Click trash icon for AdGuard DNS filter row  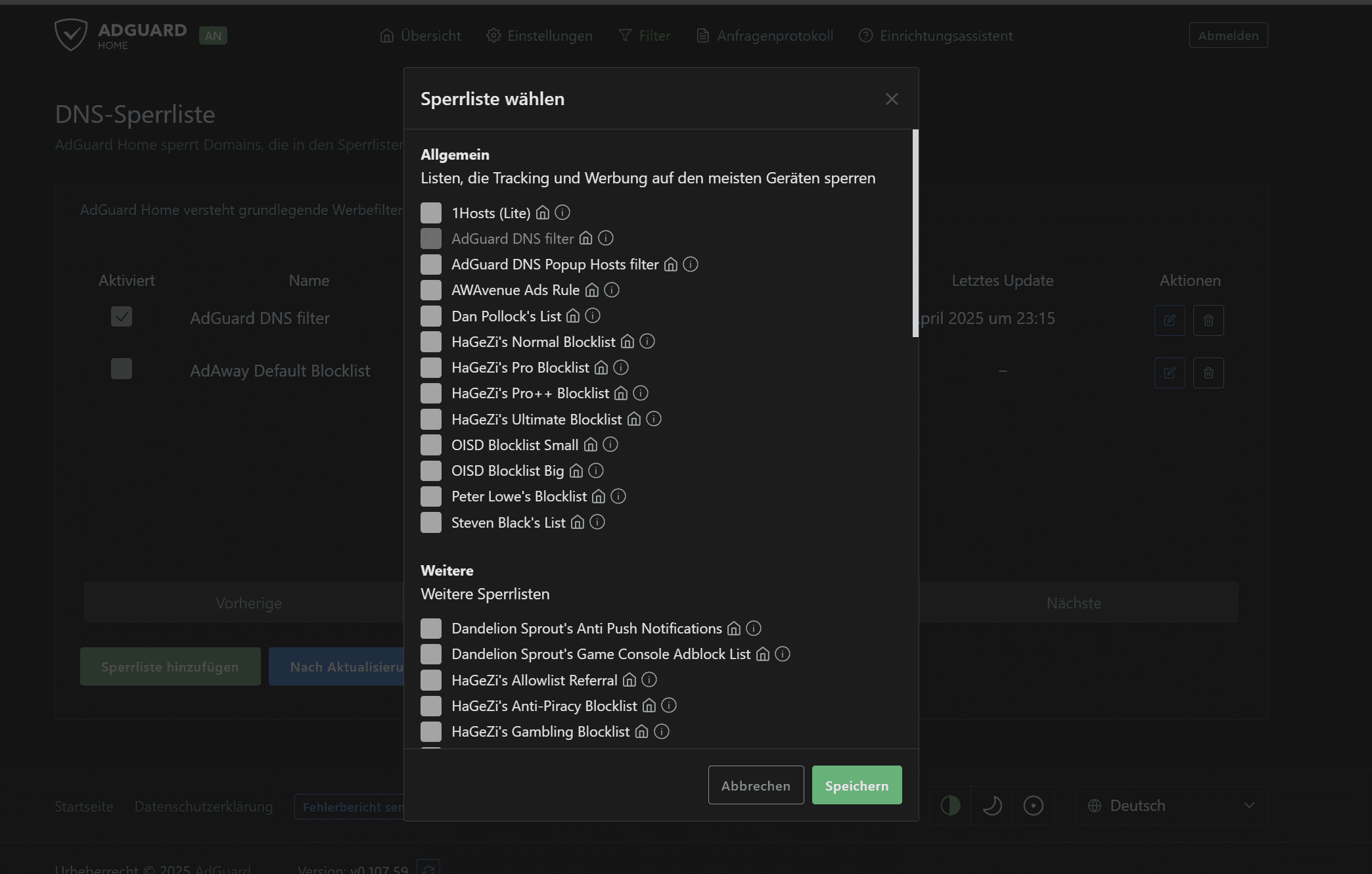tap(1208, 320)
